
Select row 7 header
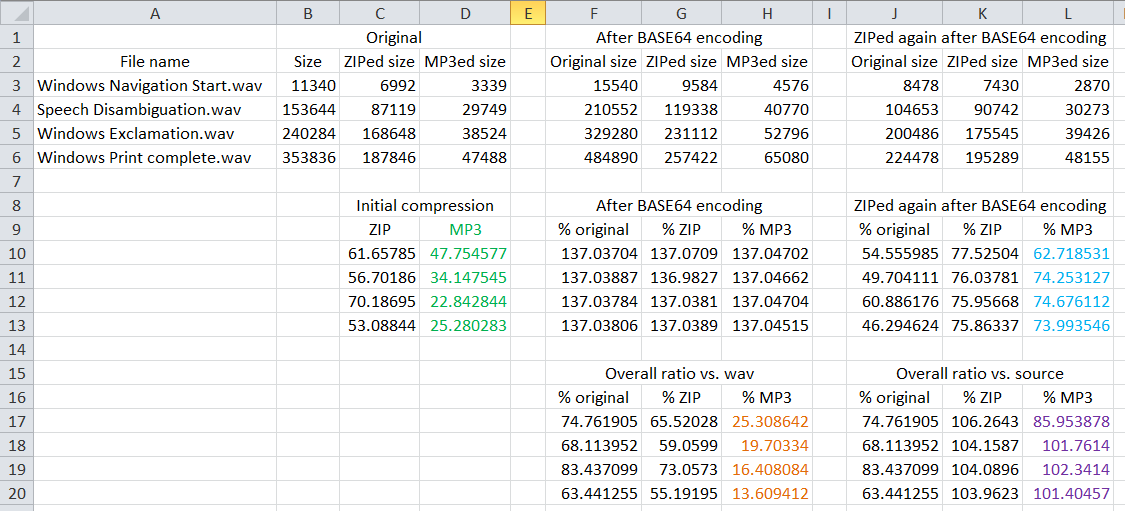(16, 181)
